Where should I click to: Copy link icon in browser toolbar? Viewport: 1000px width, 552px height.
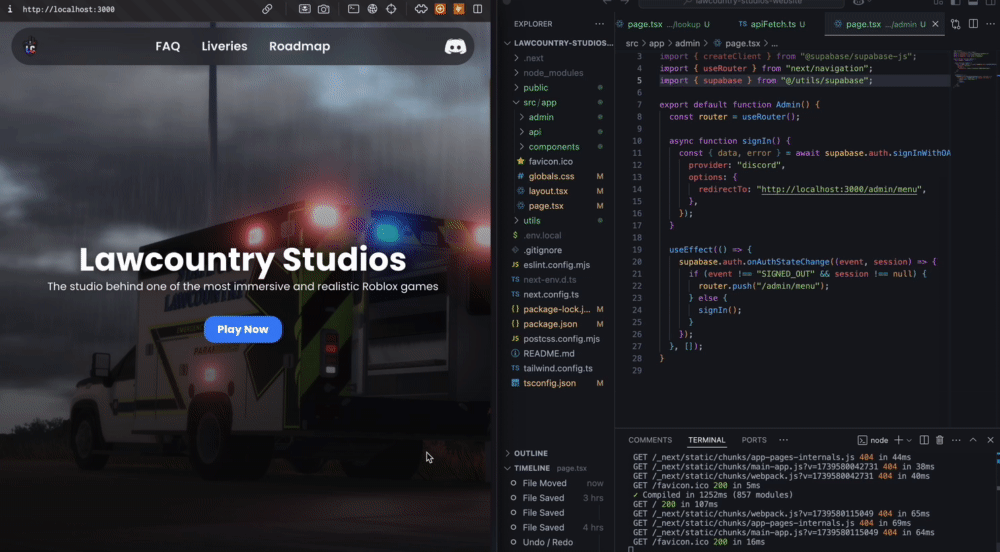point(267,9)
